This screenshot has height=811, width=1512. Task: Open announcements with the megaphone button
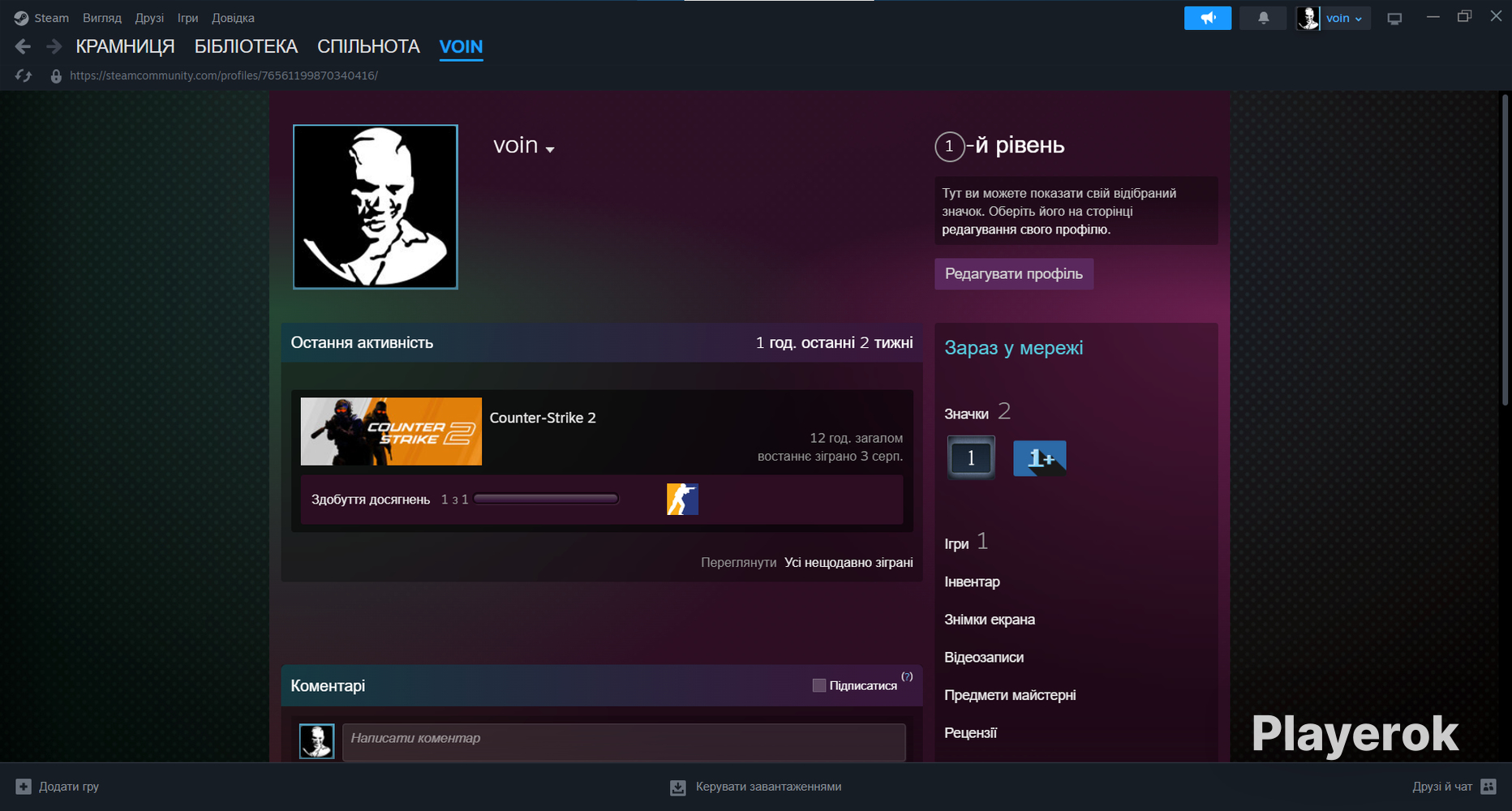point(1208,18)
